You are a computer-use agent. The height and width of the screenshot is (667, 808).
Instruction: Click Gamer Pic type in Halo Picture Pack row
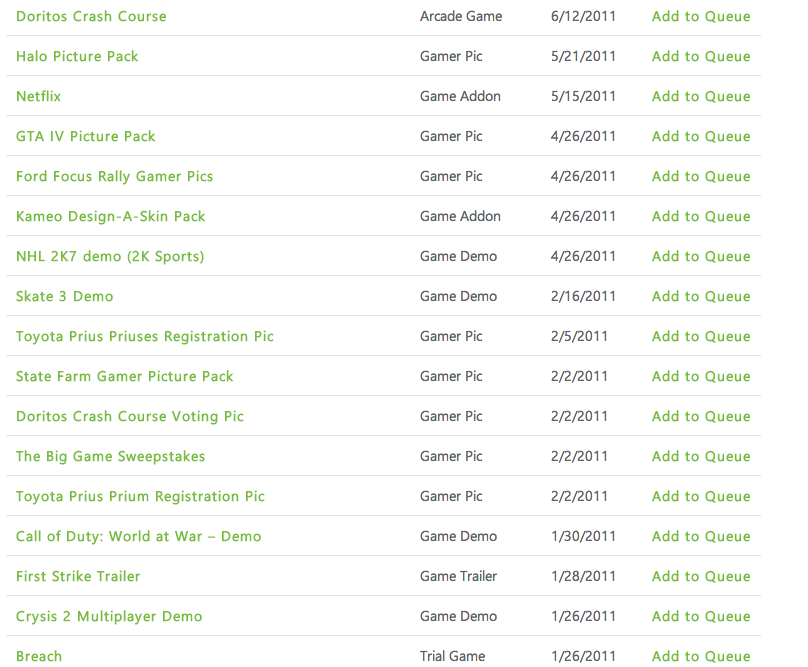451,56
